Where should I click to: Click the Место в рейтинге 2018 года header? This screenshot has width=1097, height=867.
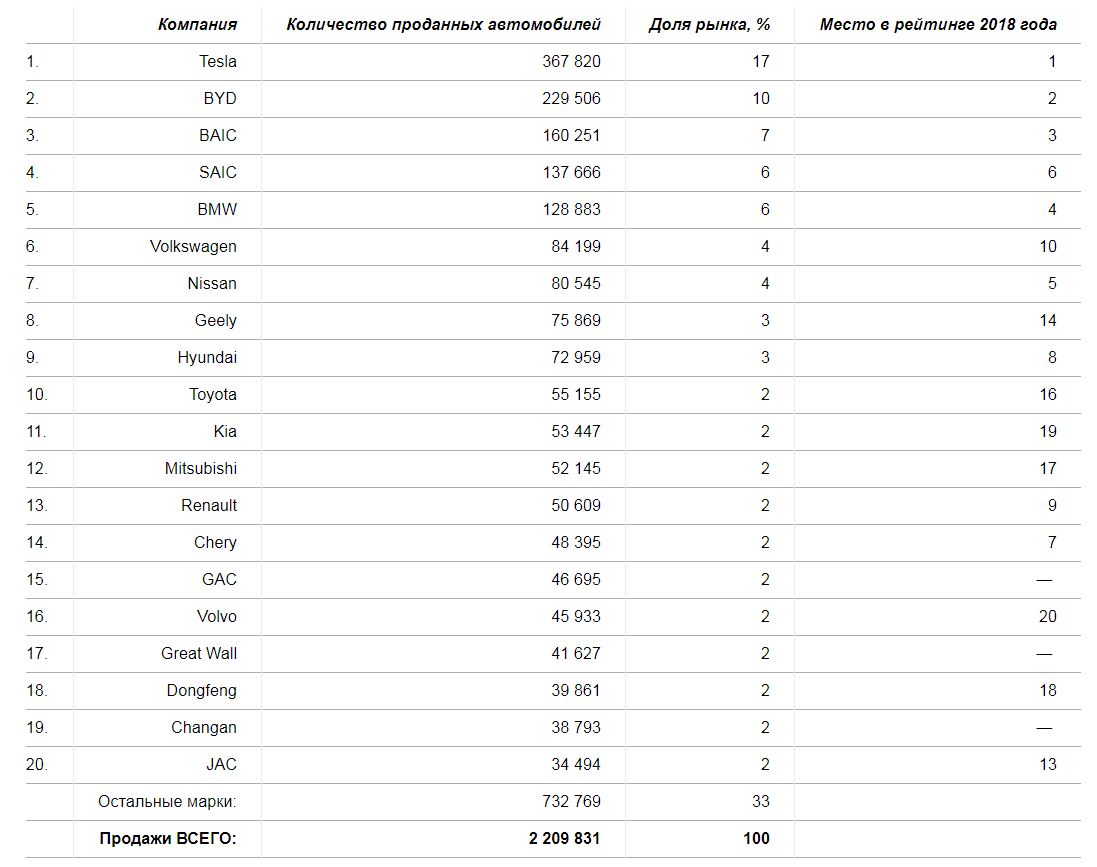pyautogui.click(x=938, y=24)
